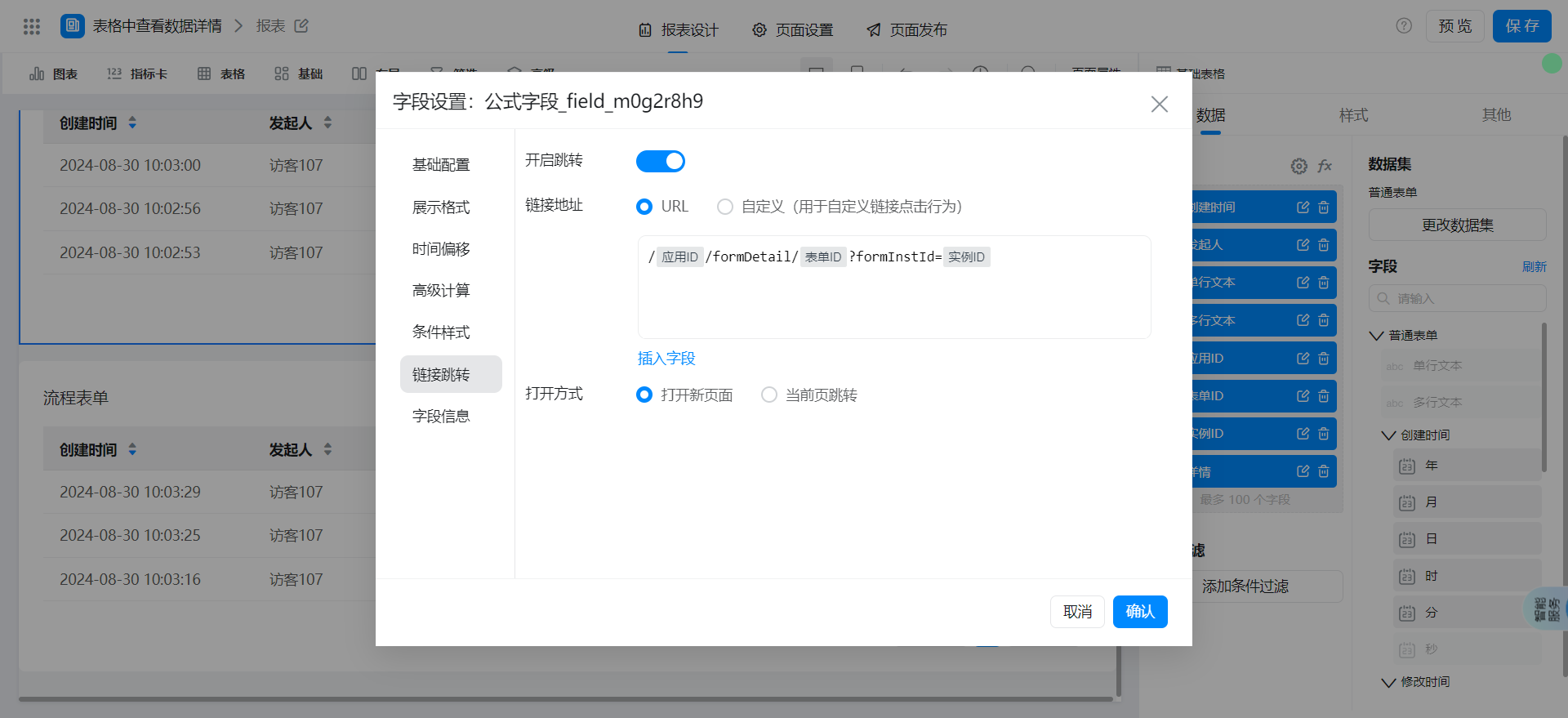Collapse the 普通表单 field group
Viewport: 1568px width, 718px height.
[x=1376, y=336]
